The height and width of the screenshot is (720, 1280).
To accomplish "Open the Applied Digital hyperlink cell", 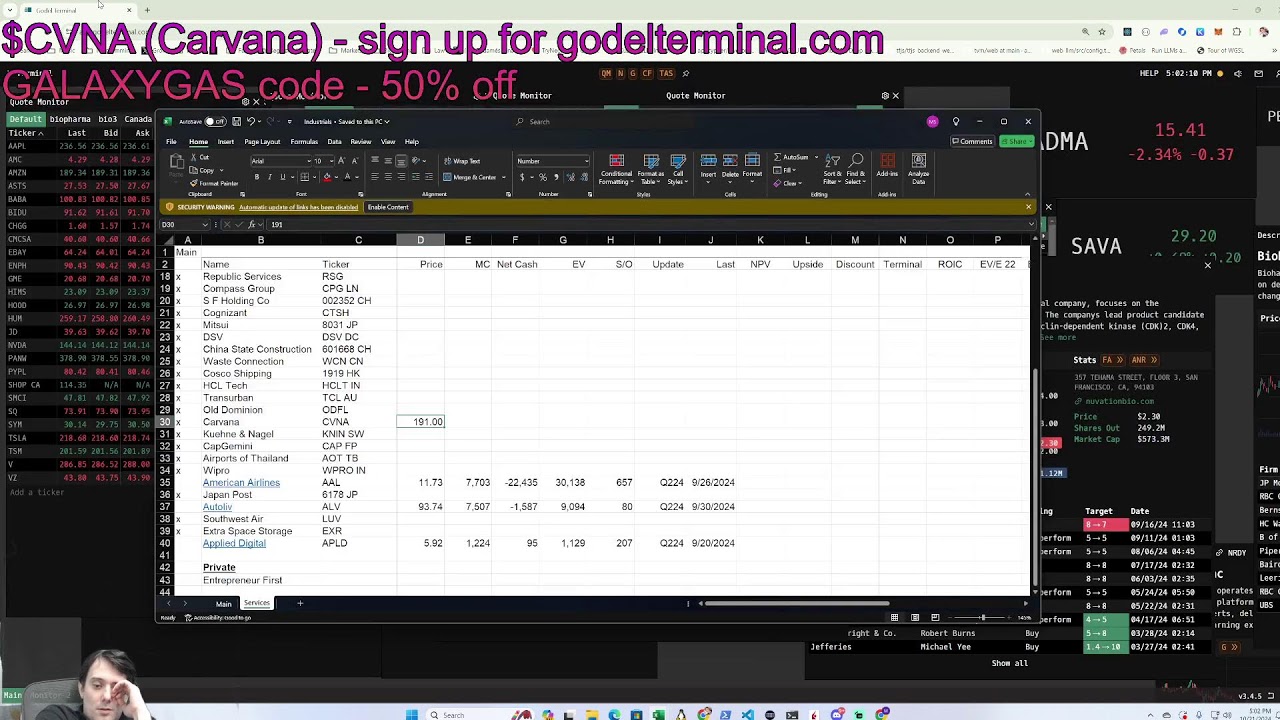I will tap(234, 543).
